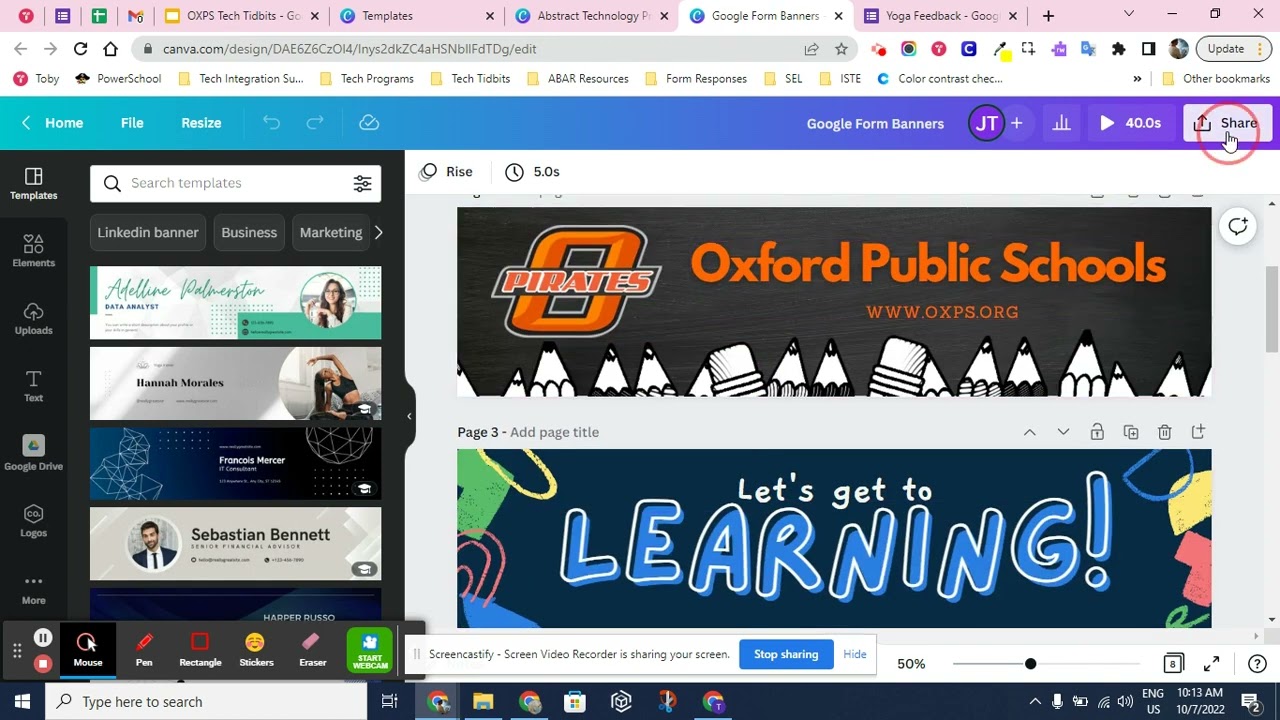Screen dimensions: 1280x720
Task: Choose Sebastian Bennett template thumbnail
Action: point(236,543)
